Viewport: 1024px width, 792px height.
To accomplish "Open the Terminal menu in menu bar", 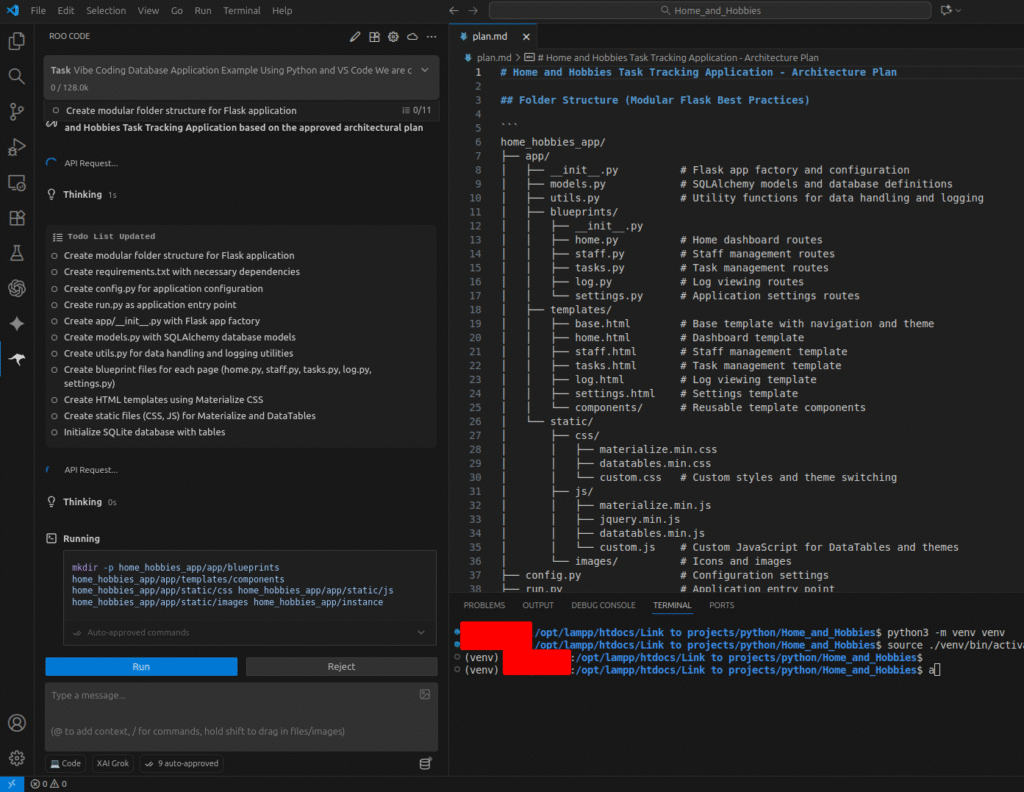I will 241,10.
